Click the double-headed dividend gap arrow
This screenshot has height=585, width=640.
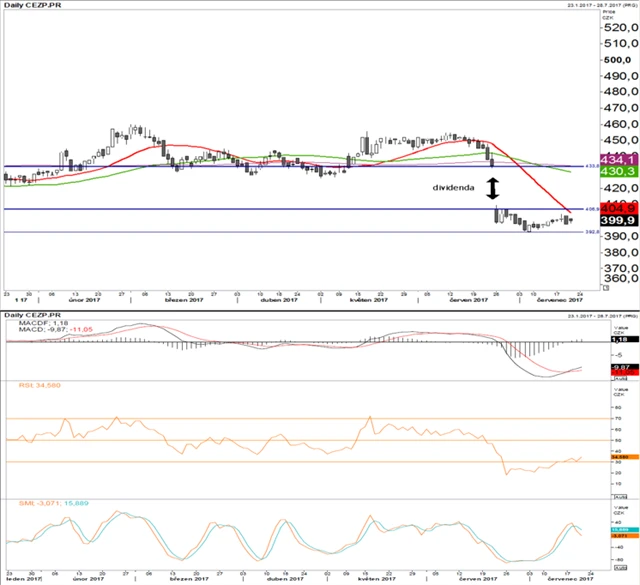(491, 188)
